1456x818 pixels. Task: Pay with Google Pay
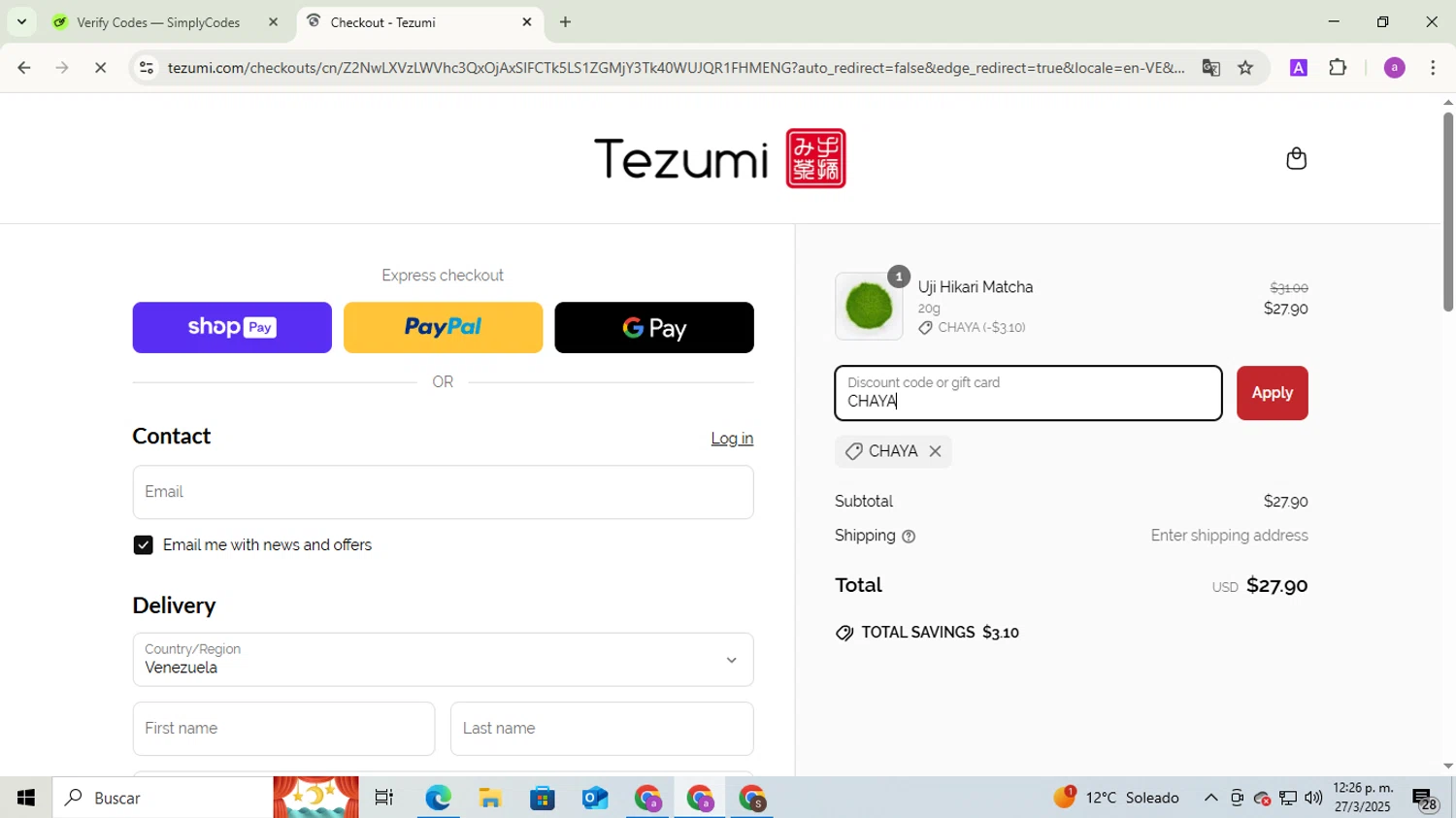tap(654, 328)
